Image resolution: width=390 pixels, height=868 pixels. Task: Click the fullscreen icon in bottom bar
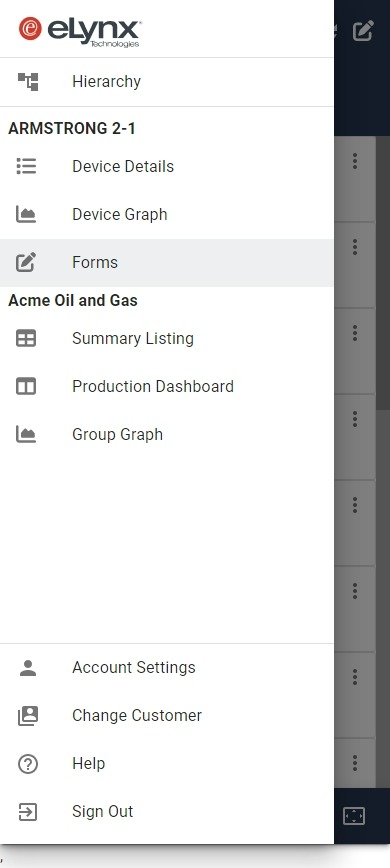[353, 816]
